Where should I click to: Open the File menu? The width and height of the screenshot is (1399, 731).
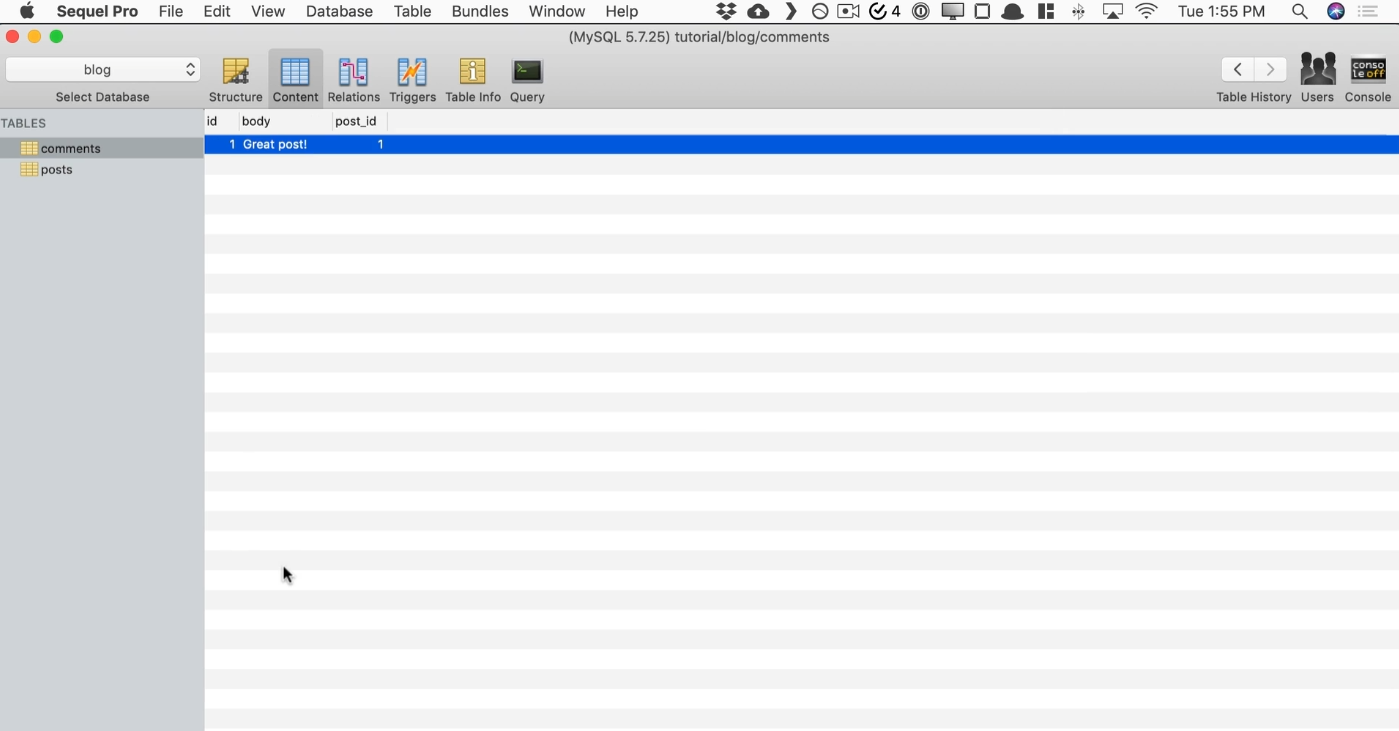pos(171,11)
